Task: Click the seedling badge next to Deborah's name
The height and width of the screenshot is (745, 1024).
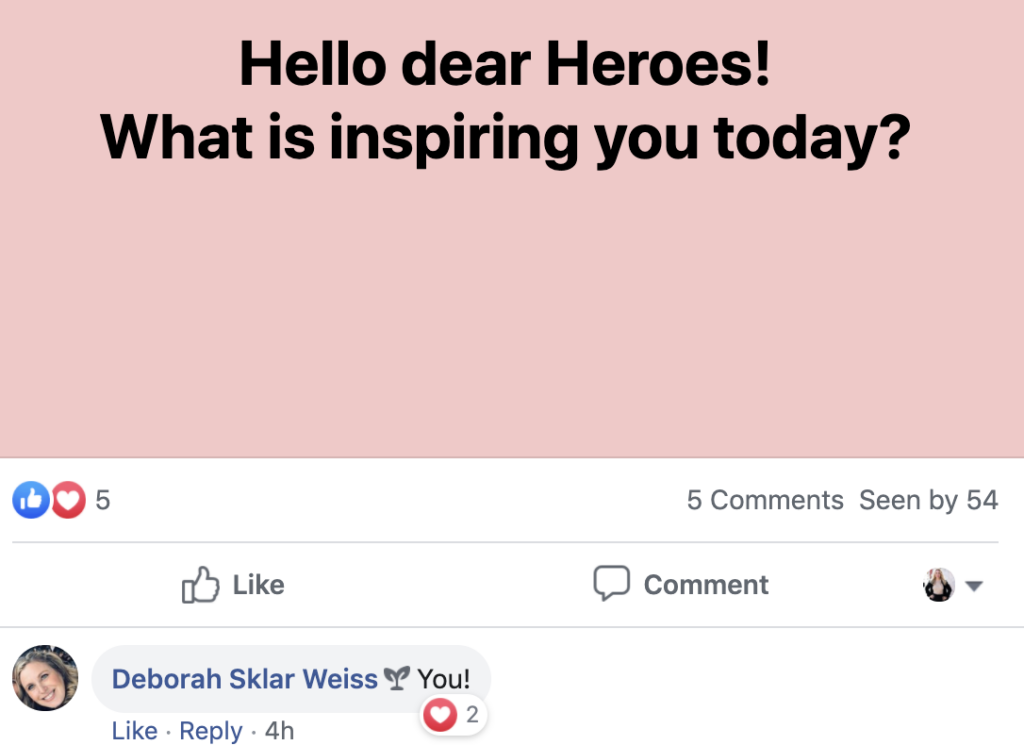Action: click(397, 678)
